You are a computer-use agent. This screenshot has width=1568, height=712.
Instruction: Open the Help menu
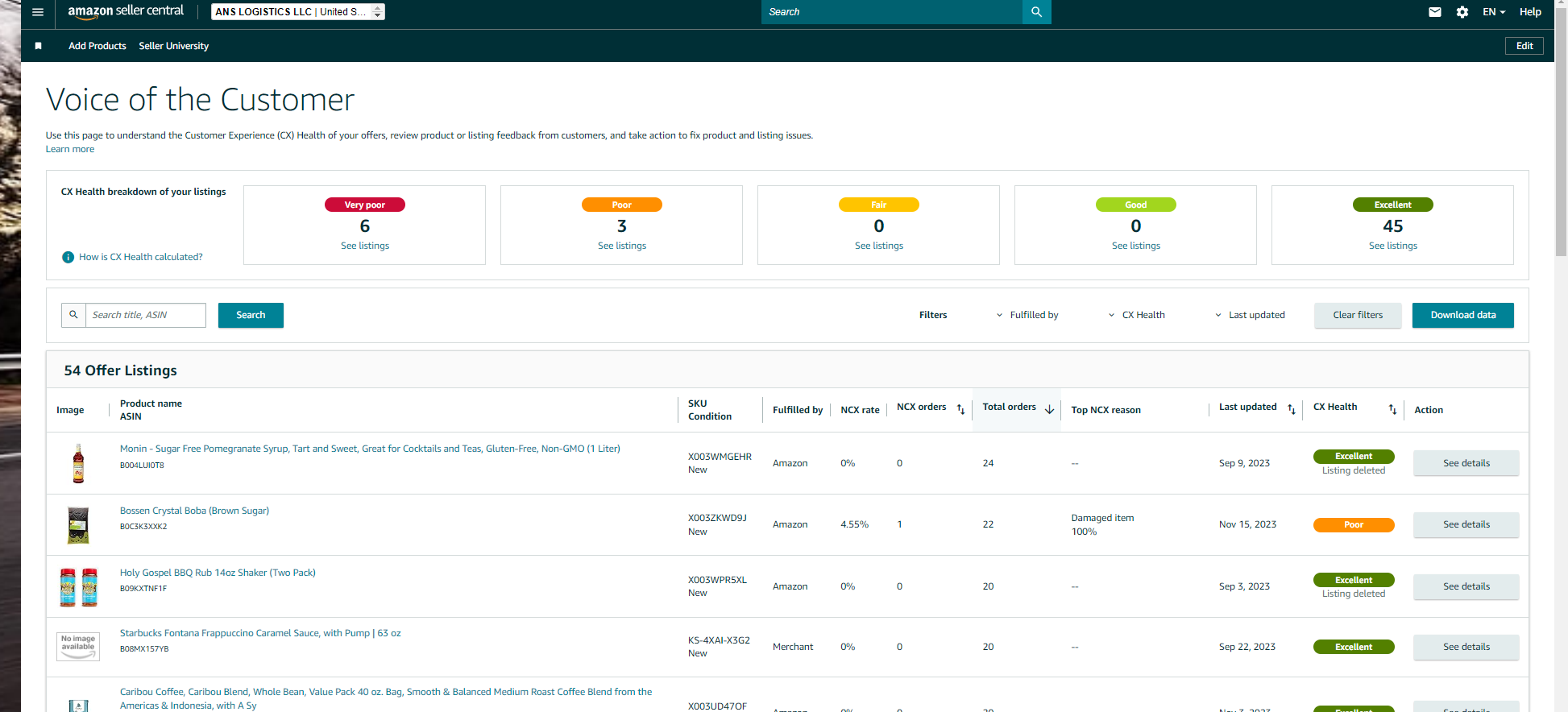pos(1530,12)
